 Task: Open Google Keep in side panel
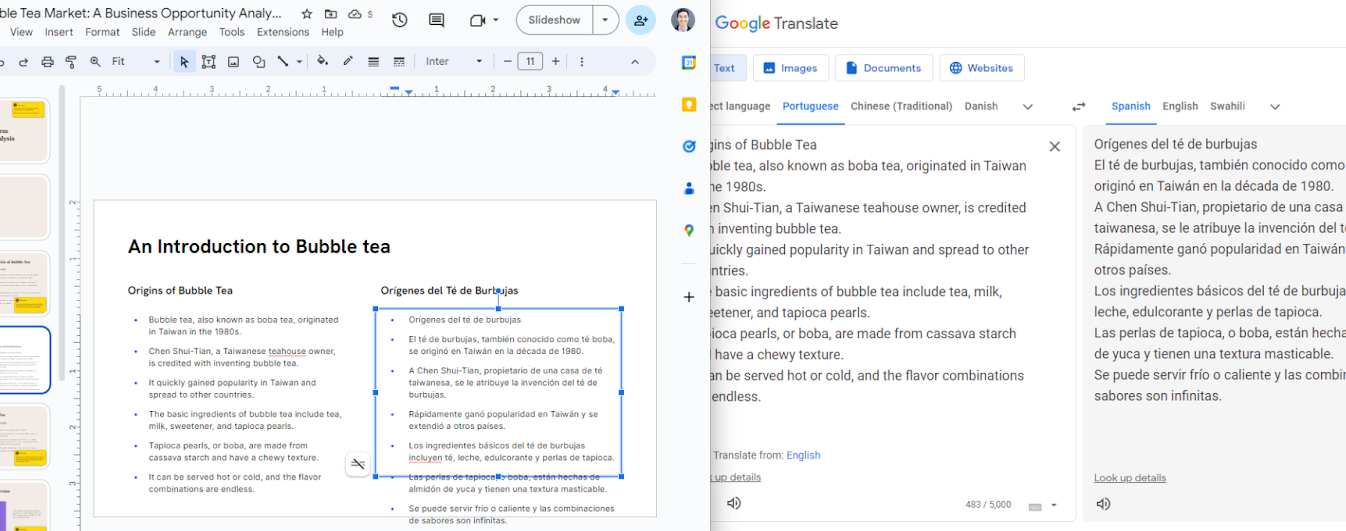coord(689,104)
